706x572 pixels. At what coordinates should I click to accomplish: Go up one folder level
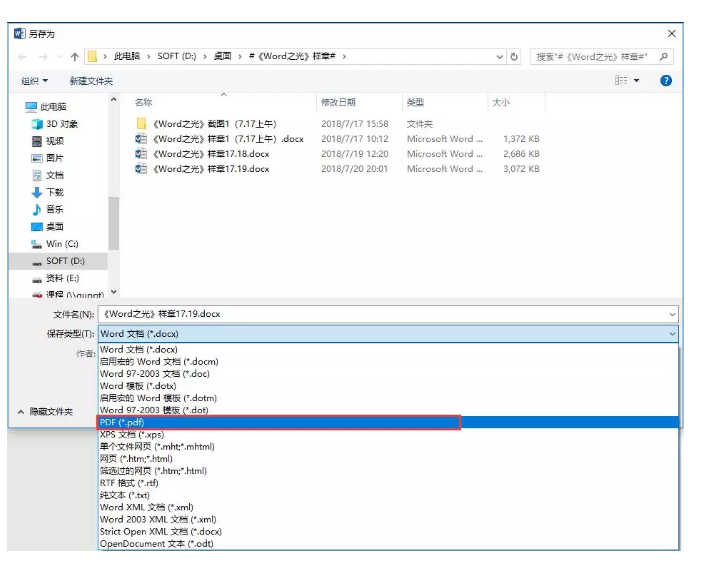pyautogui.click(x=75, y=57)
